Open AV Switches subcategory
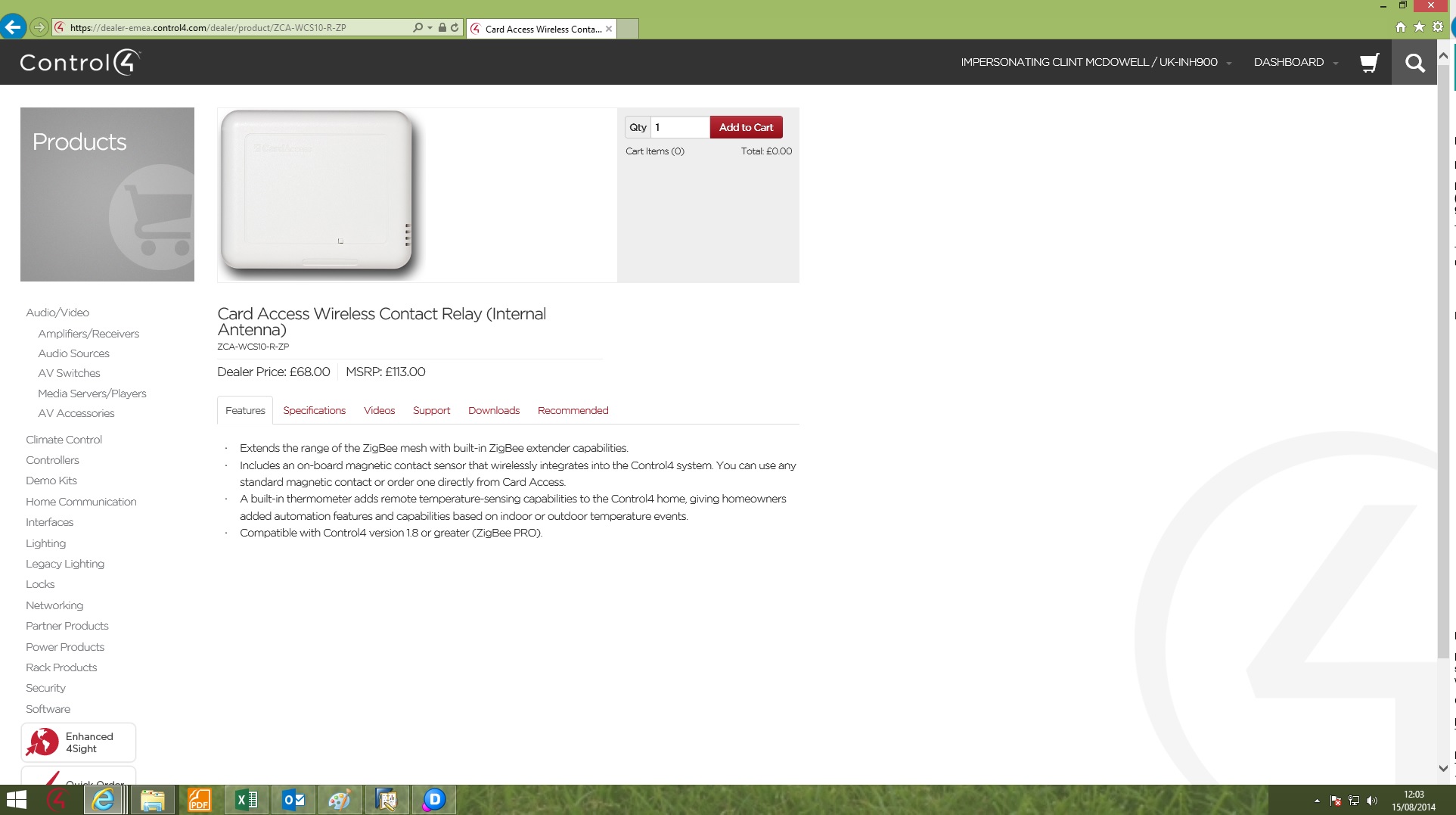 [69, 373]
